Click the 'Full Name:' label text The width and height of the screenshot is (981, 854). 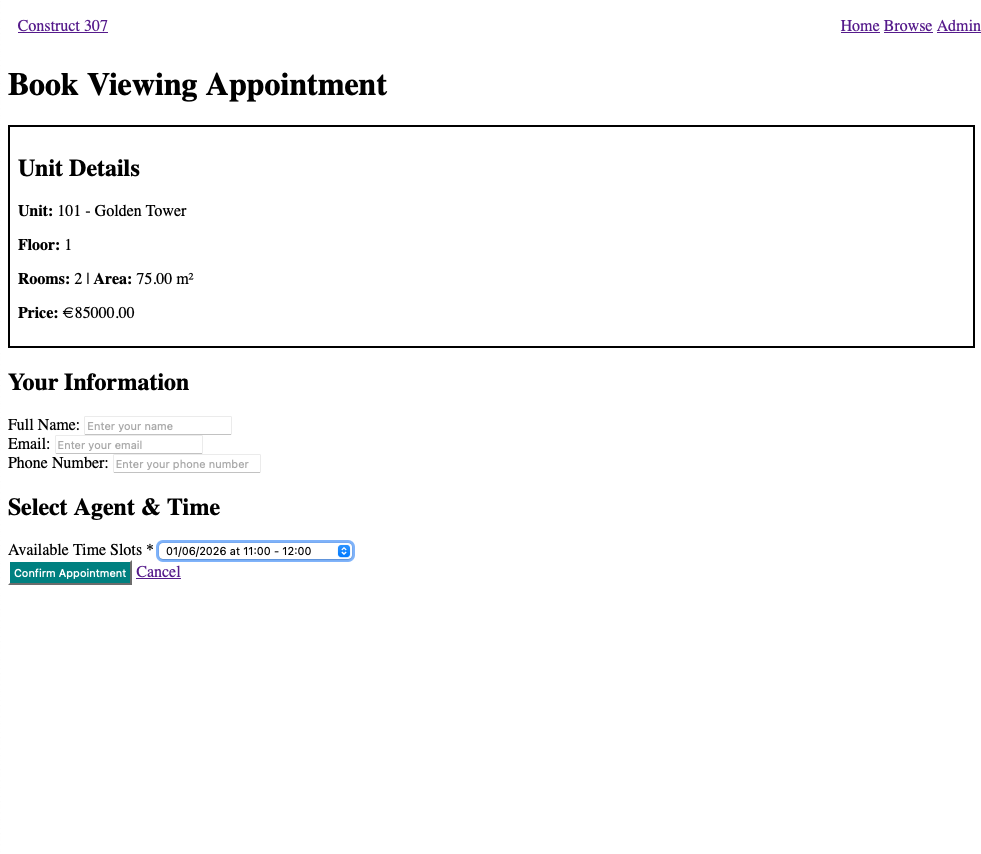pos(43,425)
